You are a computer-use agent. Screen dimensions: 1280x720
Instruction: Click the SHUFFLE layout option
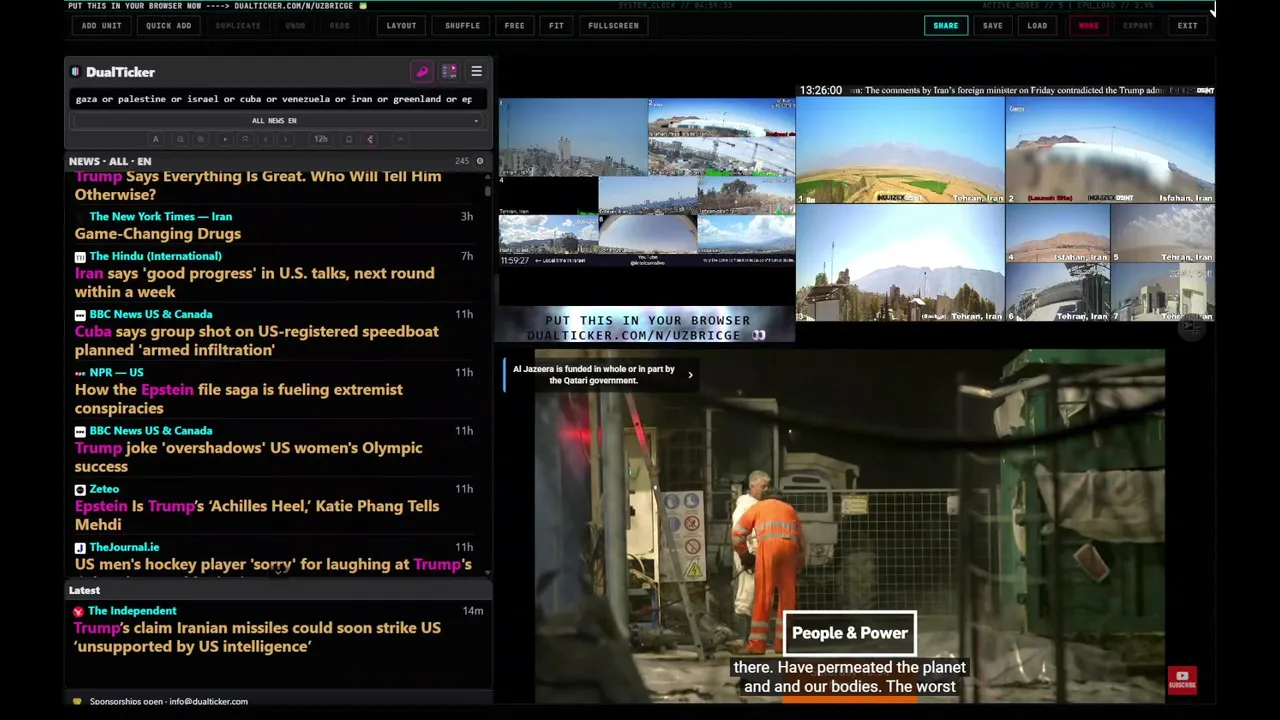pos(462,25)
